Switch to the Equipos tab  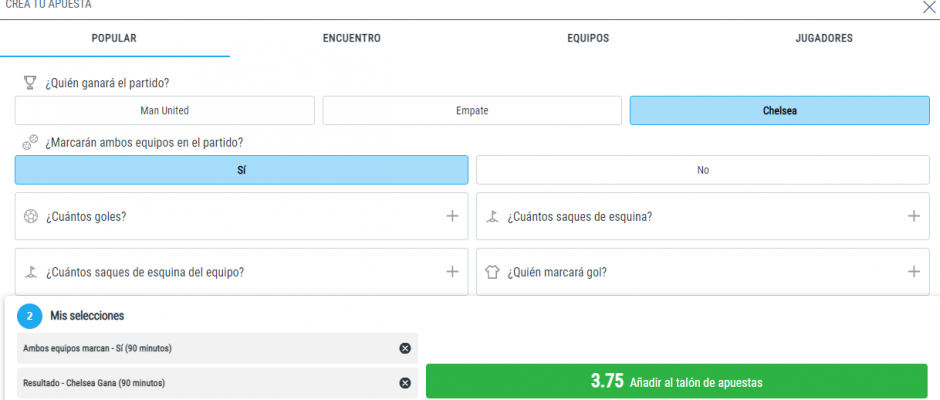(588, 38)
